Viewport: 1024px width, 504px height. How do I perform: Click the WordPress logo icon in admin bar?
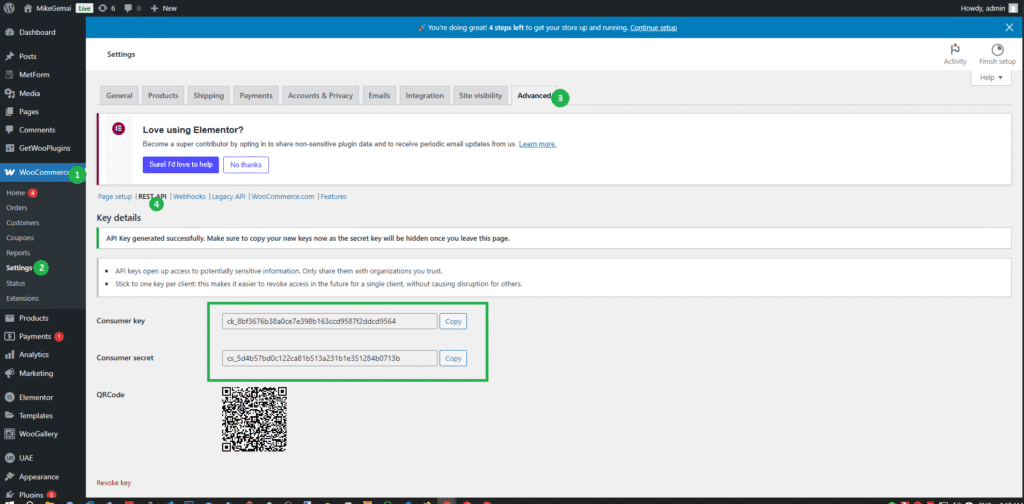(x=8, y=8)
